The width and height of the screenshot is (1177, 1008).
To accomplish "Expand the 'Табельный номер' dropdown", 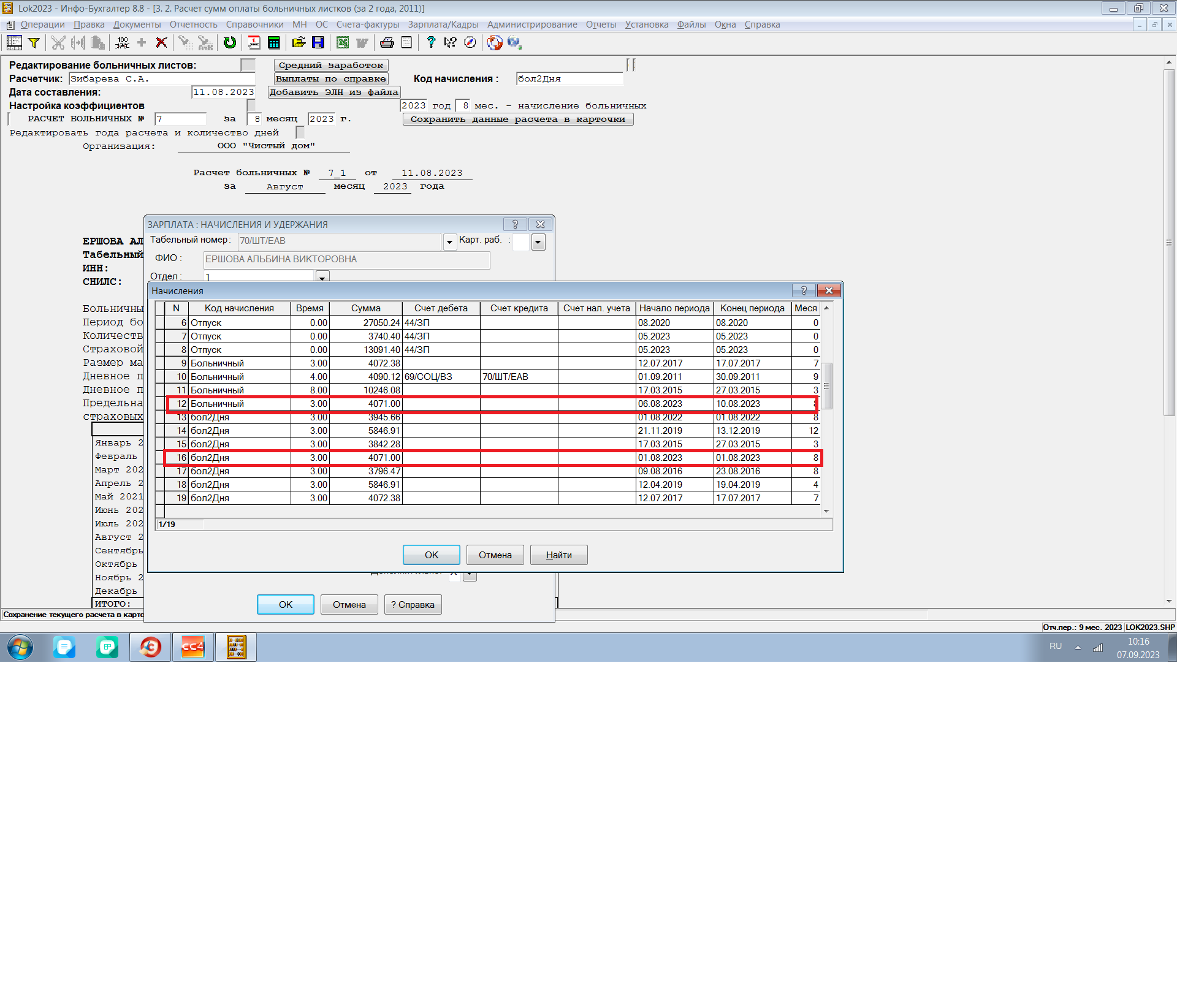I will (x=449, y=242).
